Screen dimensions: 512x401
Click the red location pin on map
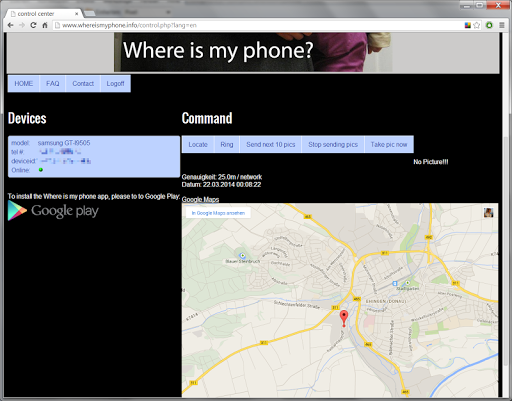click(344, 318)
